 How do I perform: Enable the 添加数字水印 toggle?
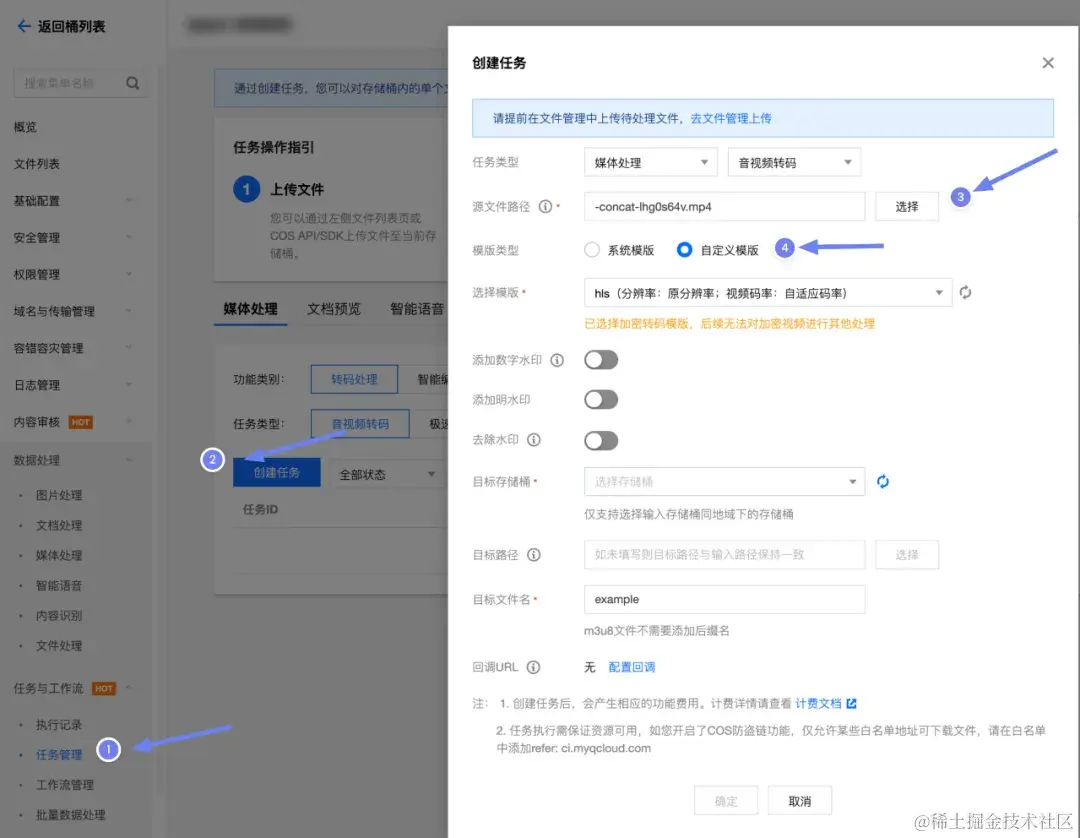coord(601,358)
